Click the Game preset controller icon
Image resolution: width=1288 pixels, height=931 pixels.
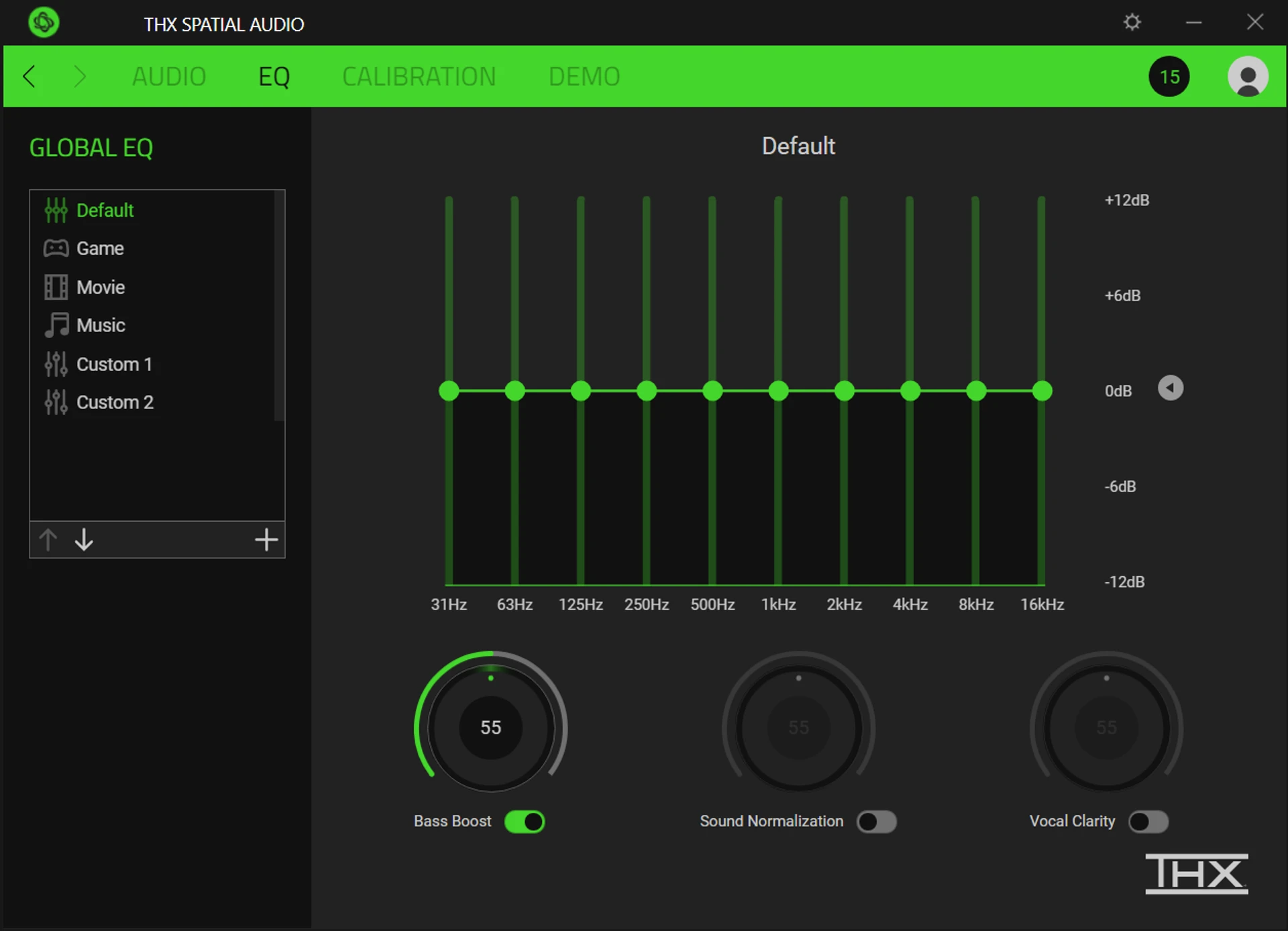56,249
